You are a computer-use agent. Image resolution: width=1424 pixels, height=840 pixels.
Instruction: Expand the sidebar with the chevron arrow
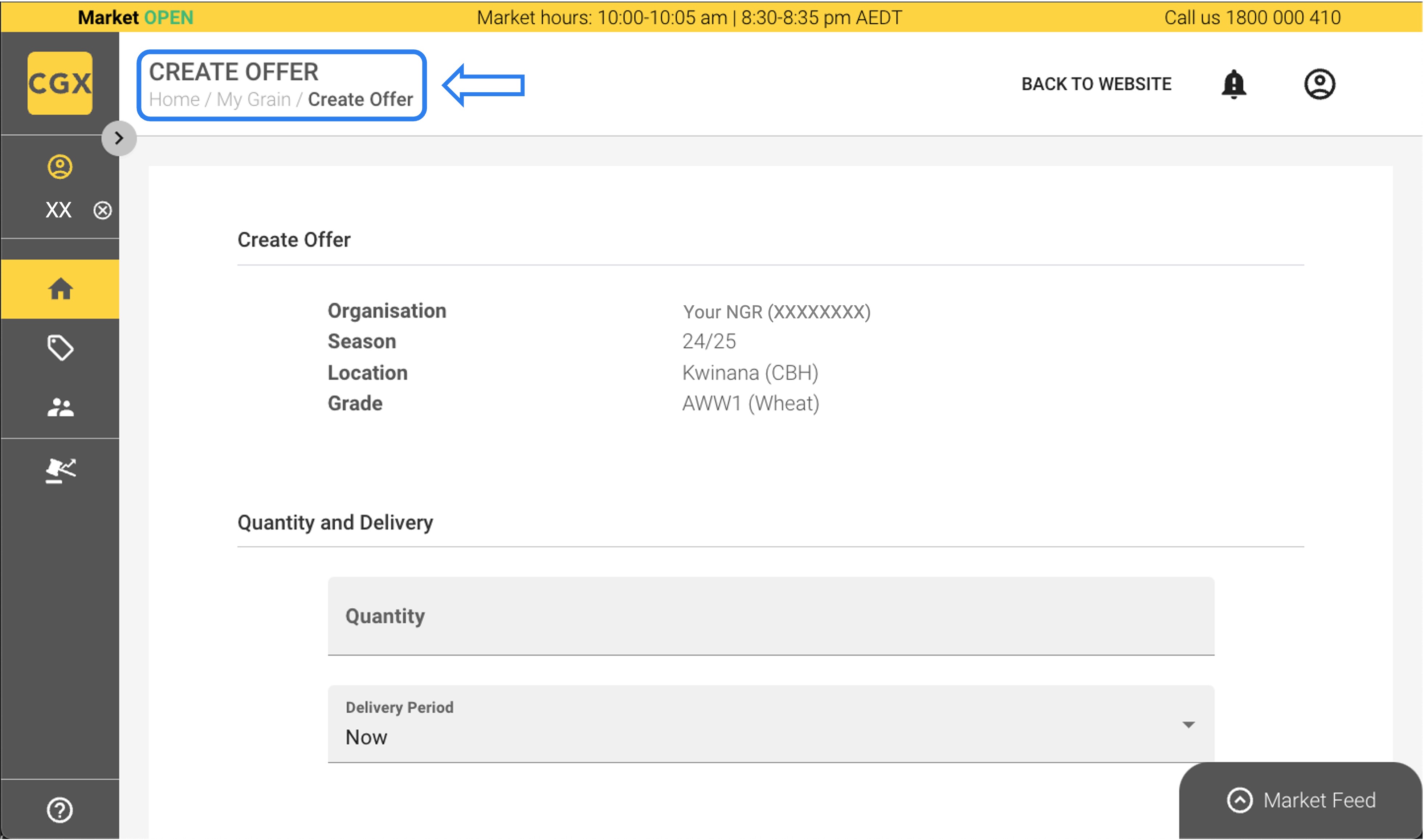pos(119,138)
